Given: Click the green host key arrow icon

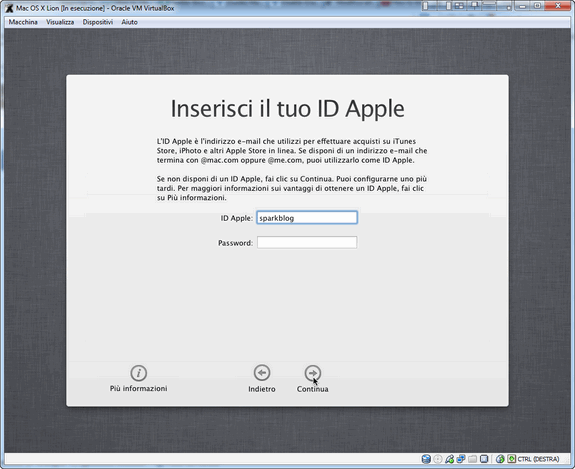Looking at the screenshot, I should [512, 459].
